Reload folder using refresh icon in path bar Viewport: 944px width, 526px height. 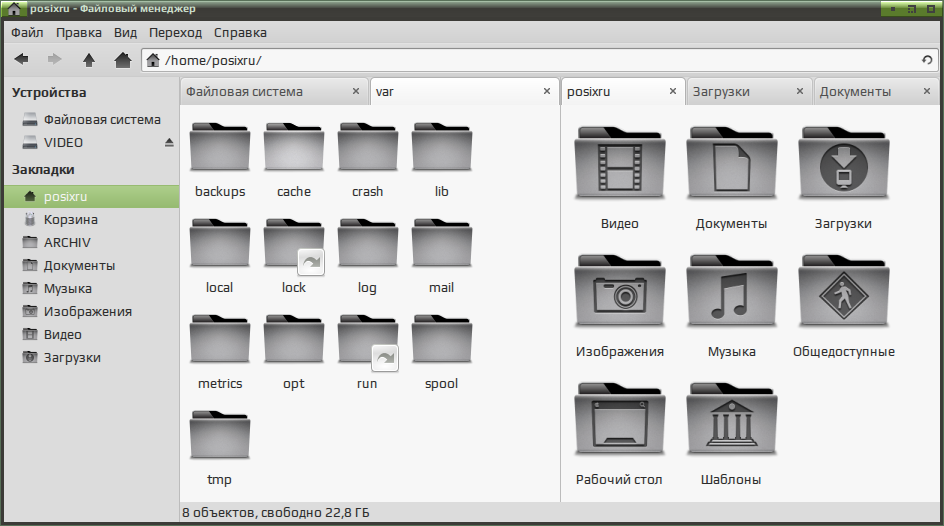927,60
